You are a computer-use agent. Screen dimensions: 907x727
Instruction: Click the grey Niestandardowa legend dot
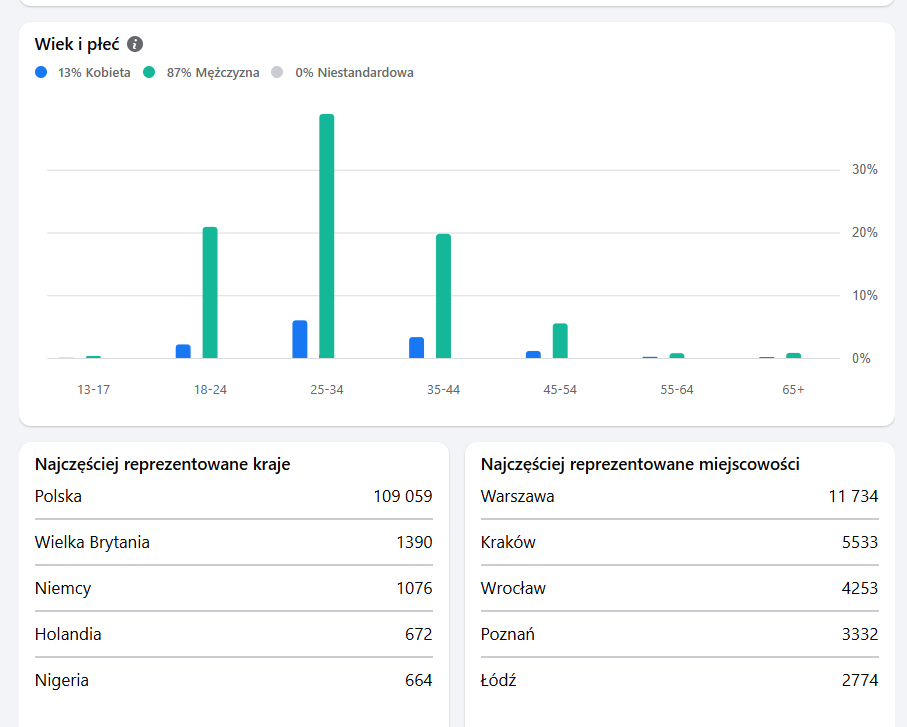277,72
